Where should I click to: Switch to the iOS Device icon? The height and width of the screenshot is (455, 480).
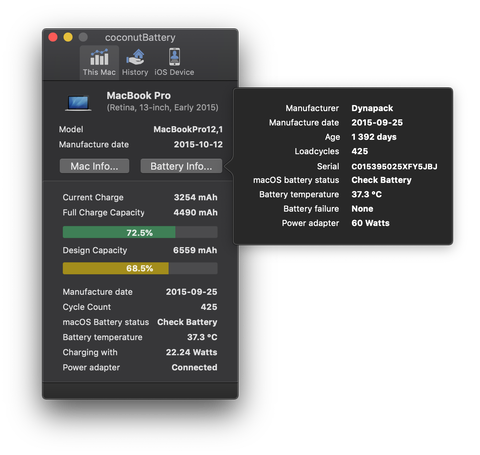click(x=174, y=57)
